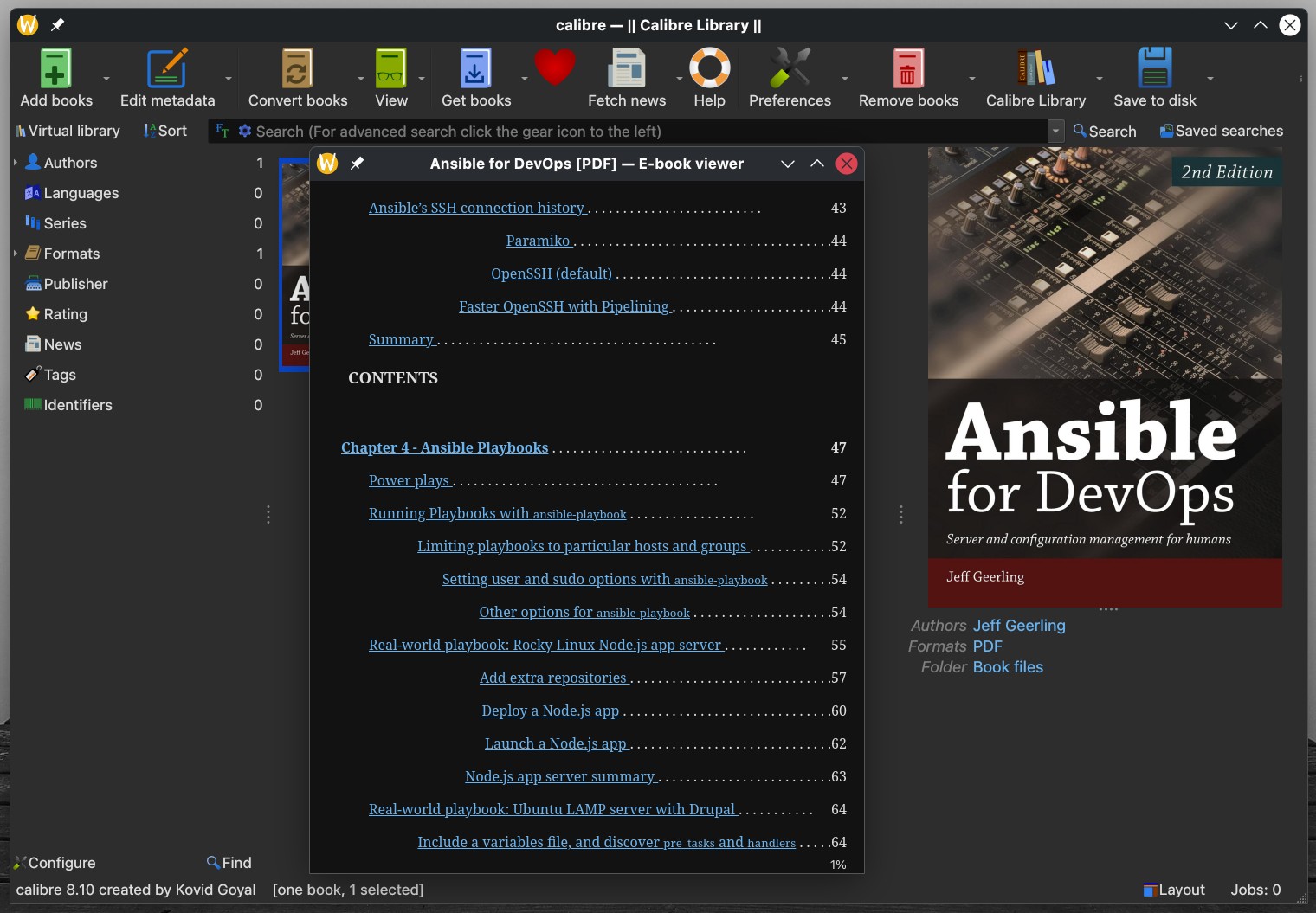The image size is (1316, 913).
Task: Open Chapter 4 - Ansible Playbooks link
Action: pyautogui.click(x=444, y=447)
